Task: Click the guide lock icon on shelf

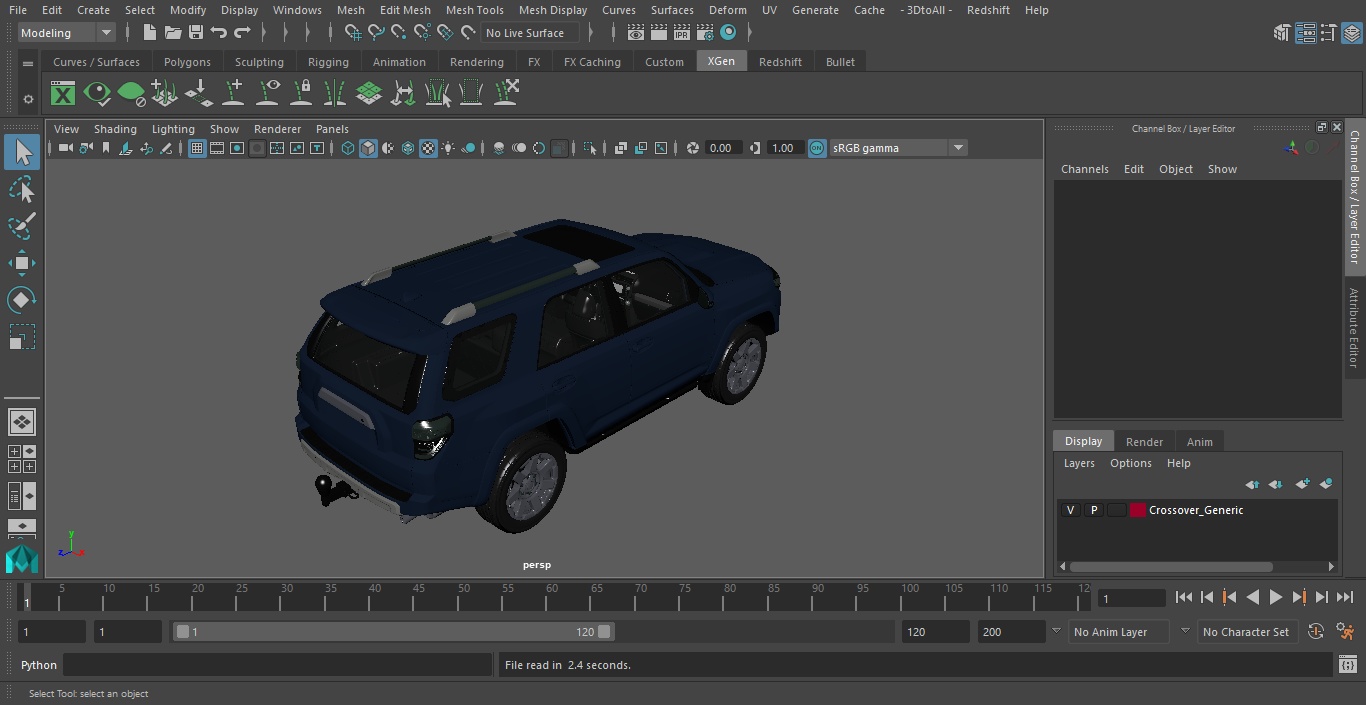Action: tap(301, 94)
